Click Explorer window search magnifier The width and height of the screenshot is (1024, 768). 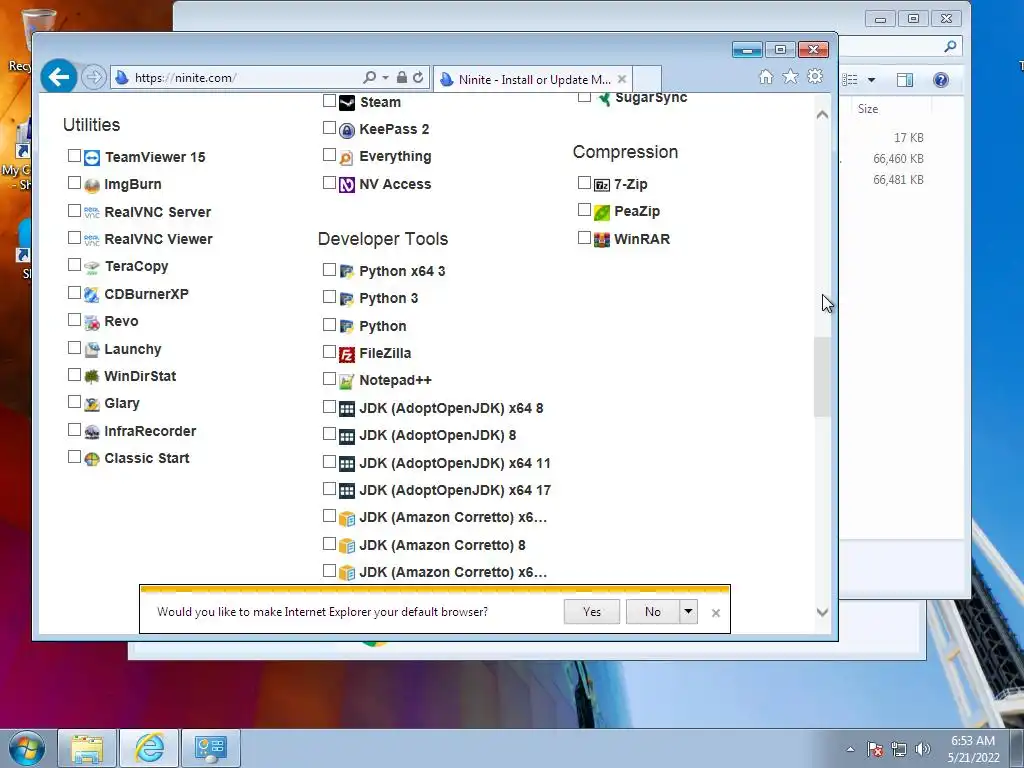point(950,46)
